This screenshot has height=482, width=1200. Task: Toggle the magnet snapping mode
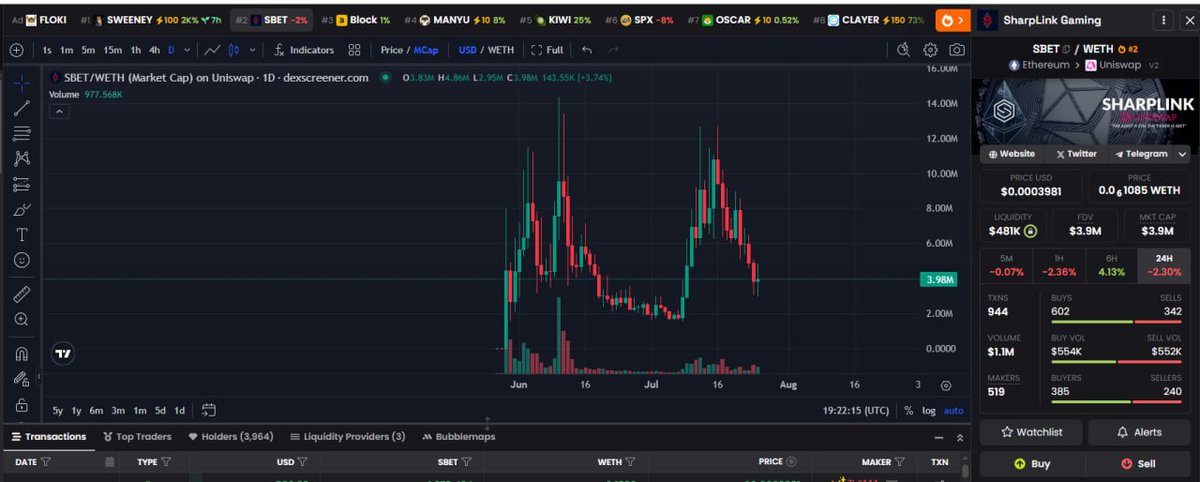point(21,353)
